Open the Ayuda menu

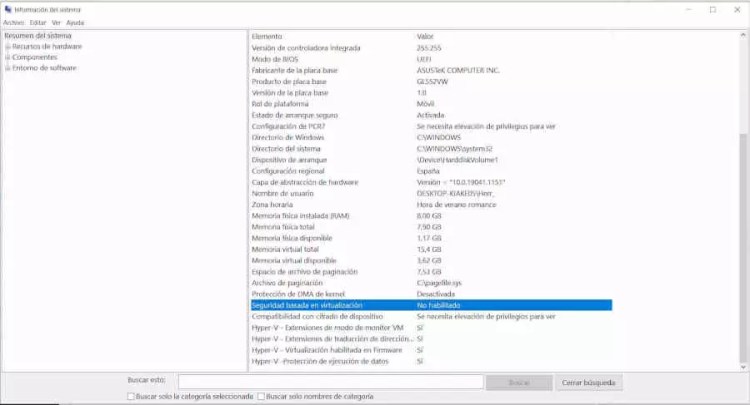tap(75, 22)
